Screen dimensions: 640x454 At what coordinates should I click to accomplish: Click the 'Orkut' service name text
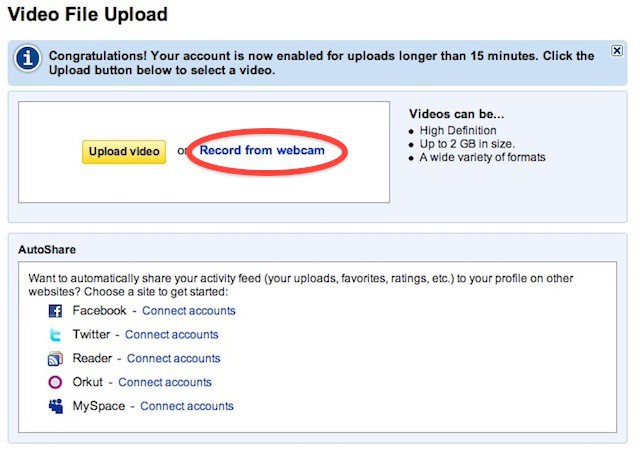[x=87, y=382]
